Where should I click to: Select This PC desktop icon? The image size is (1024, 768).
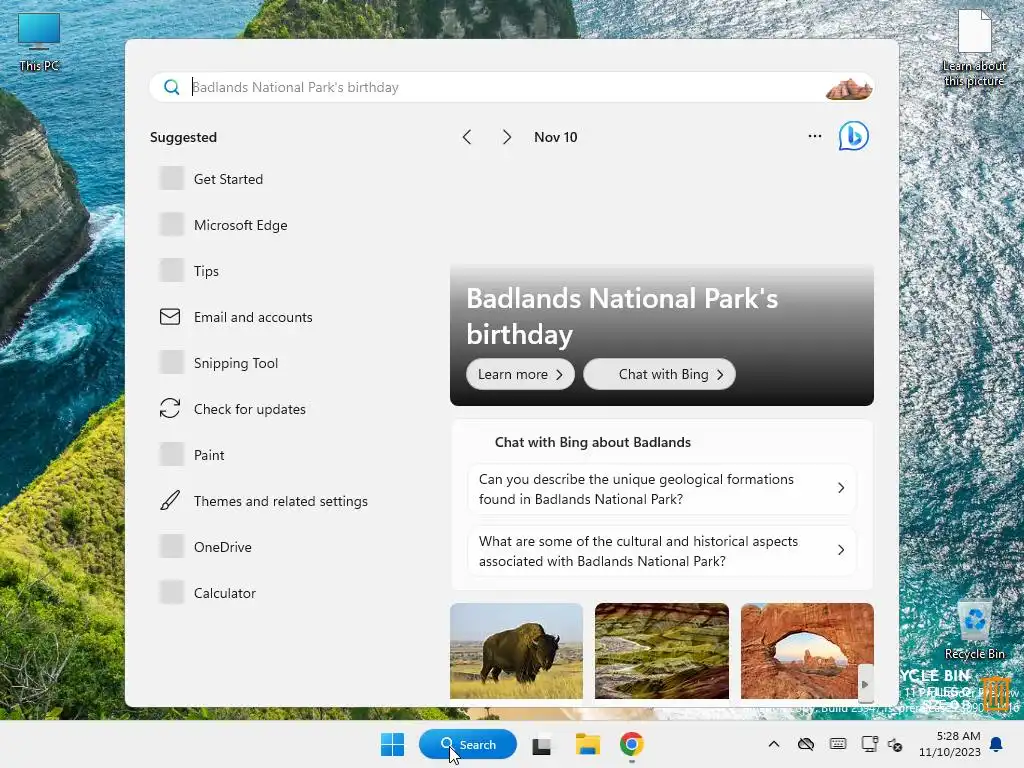point(39,42)
